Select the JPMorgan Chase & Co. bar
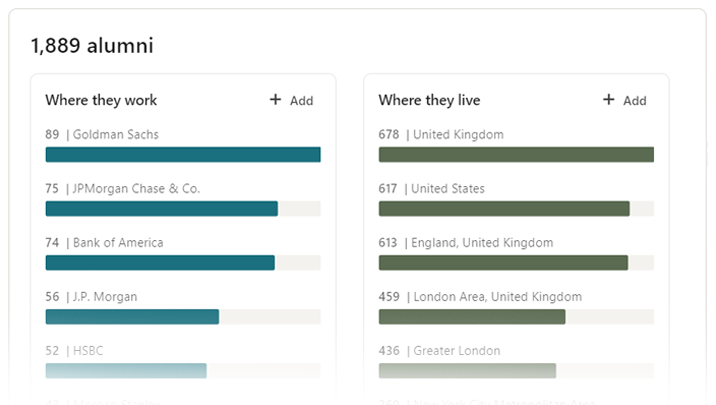Viewport: 716px width, 405px height. [161, 208]
